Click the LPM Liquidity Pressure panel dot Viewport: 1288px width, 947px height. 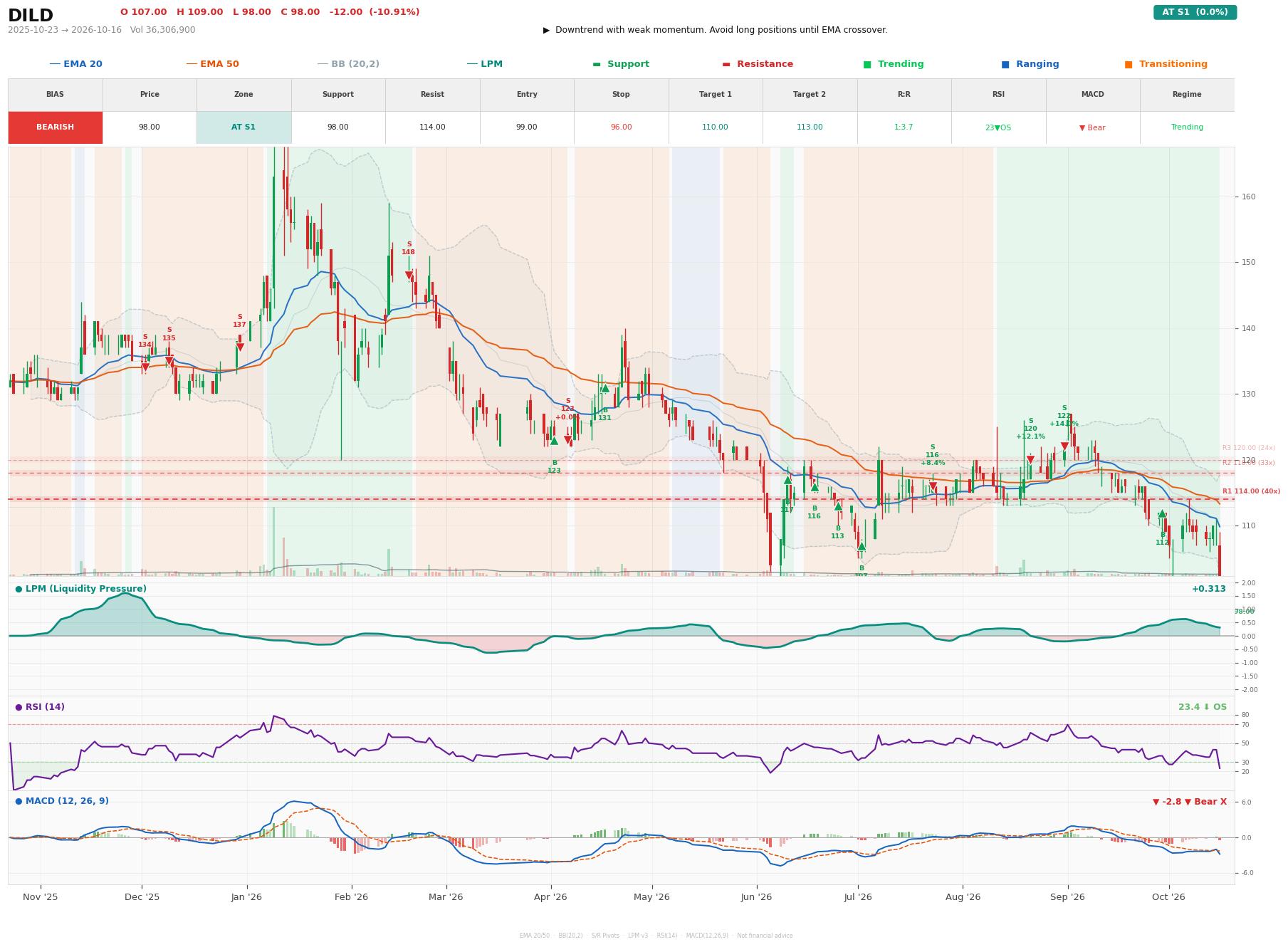point(19,589)
